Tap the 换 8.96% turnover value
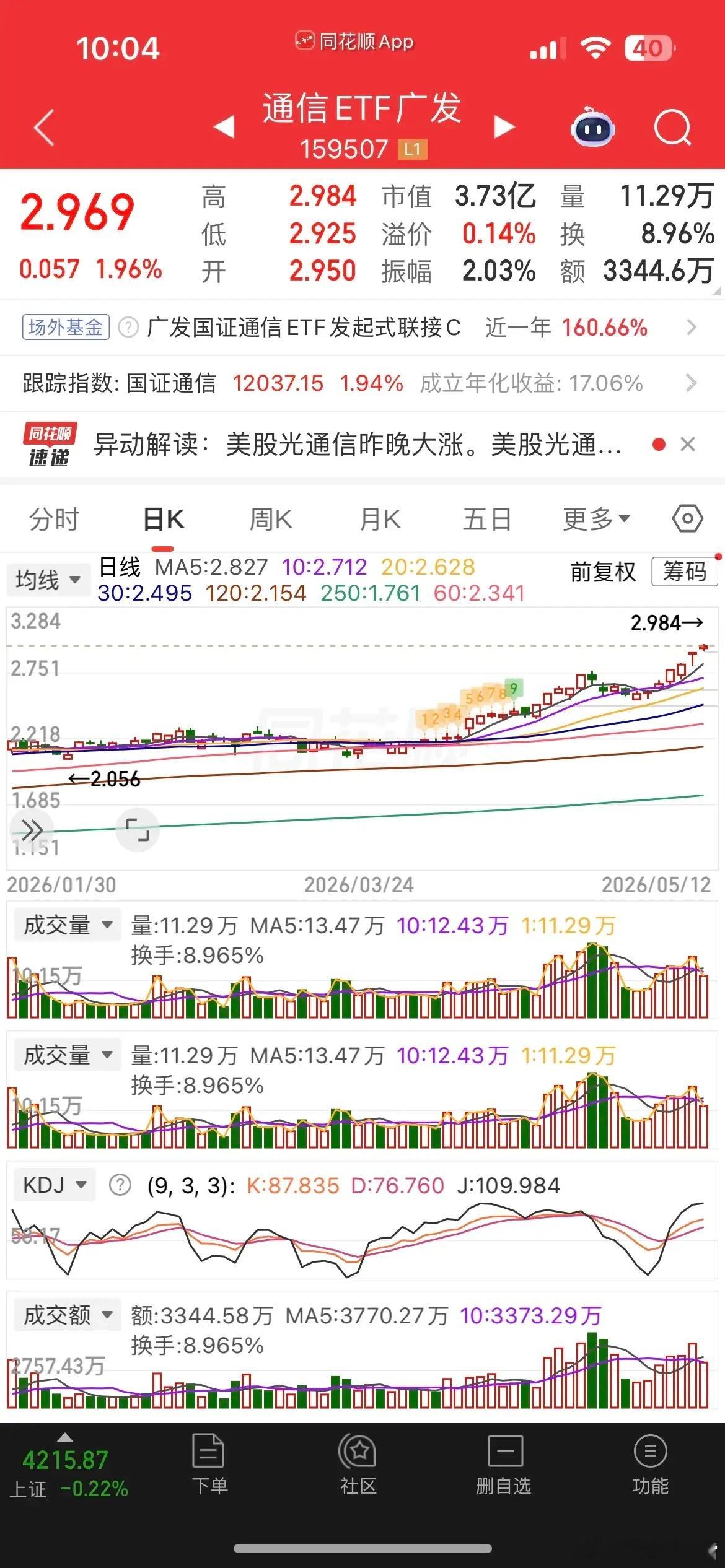Viewport: 725px width, 1568px height. (x=677, y=234)
